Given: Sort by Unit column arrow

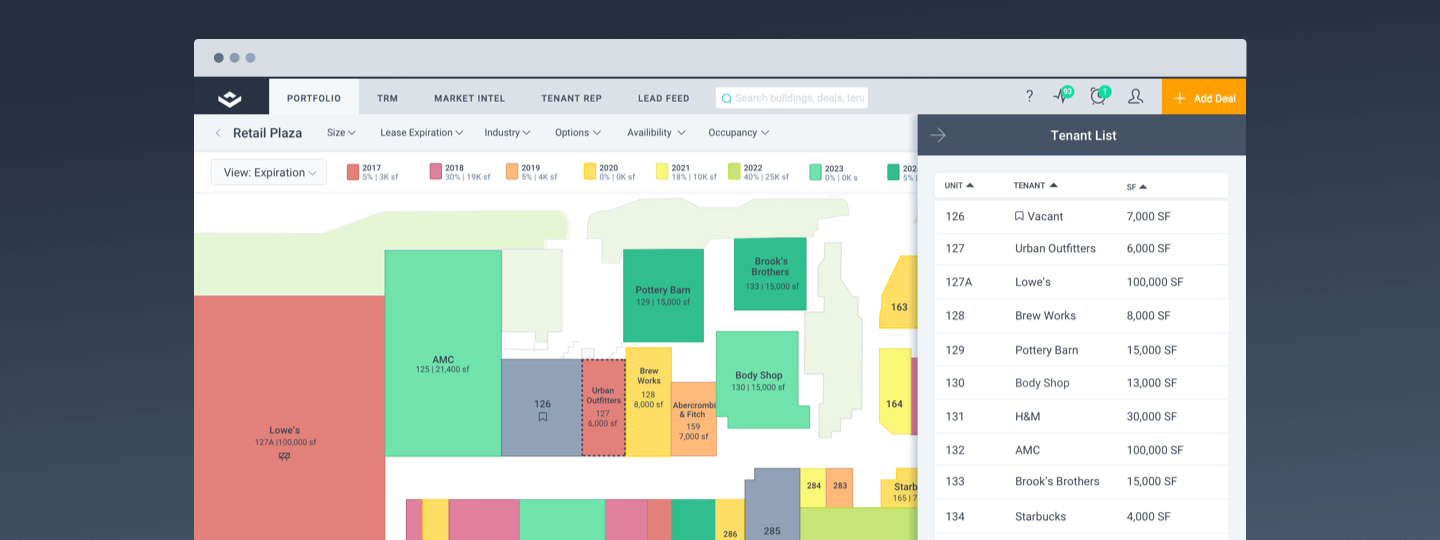Looking at the screenshot, I should (970, 186).
